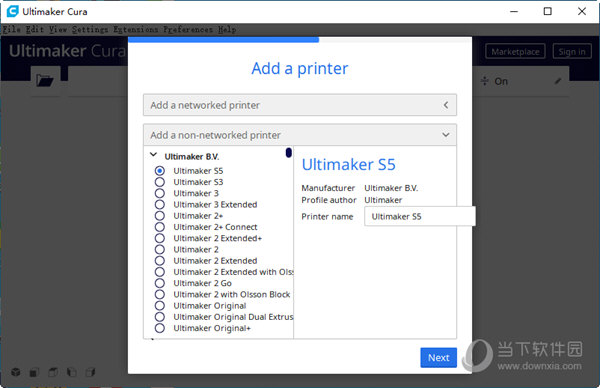Click the Ultimaker S5 heading in details panel

(349, 165)
